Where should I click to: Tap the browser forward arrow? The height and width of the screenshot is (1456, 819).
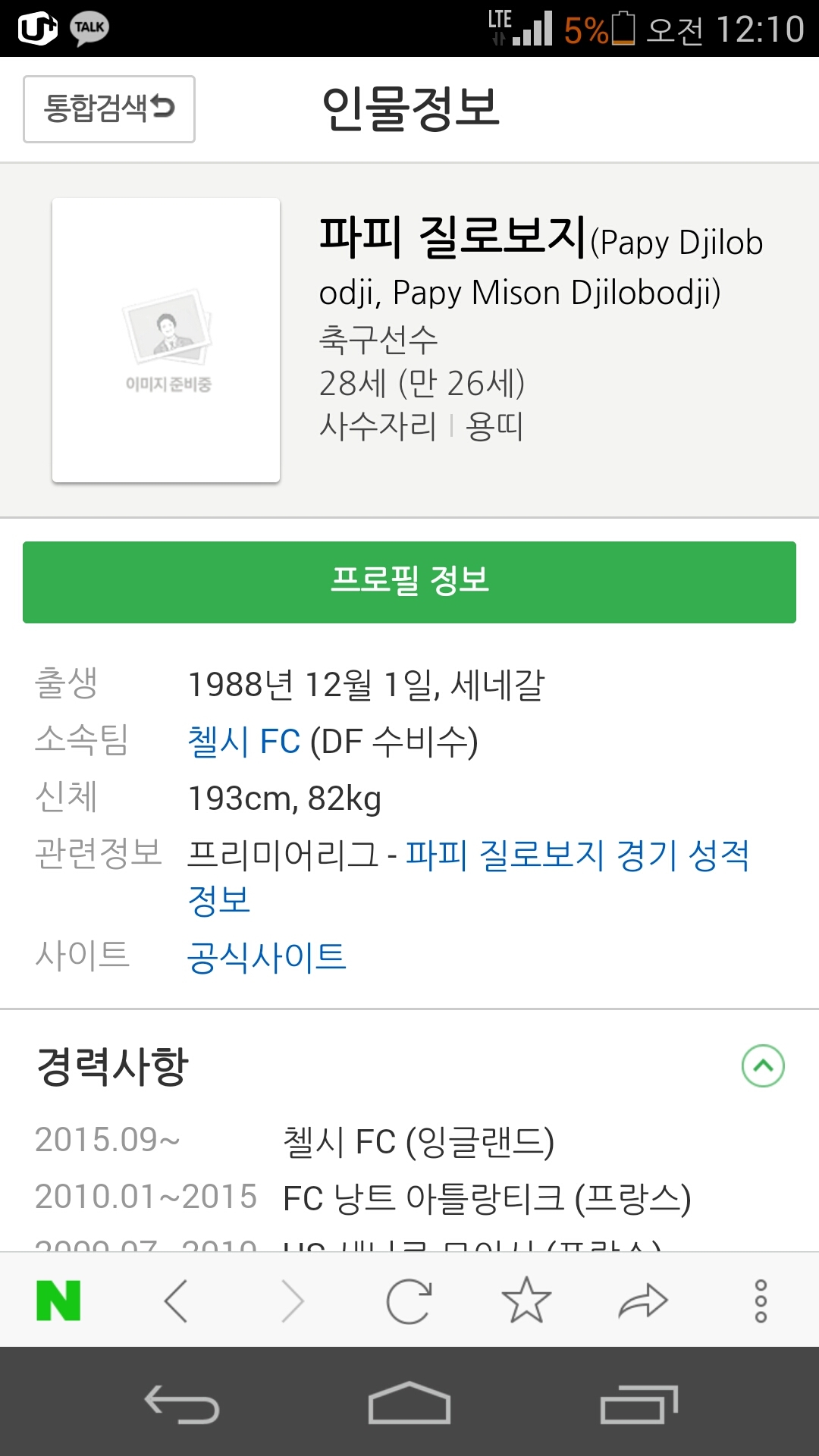[293, 1301]
